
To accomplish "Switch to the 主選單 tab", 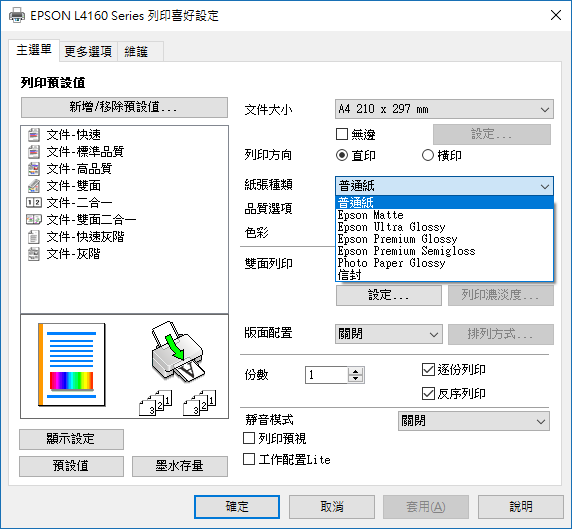I will click(34, 50).
